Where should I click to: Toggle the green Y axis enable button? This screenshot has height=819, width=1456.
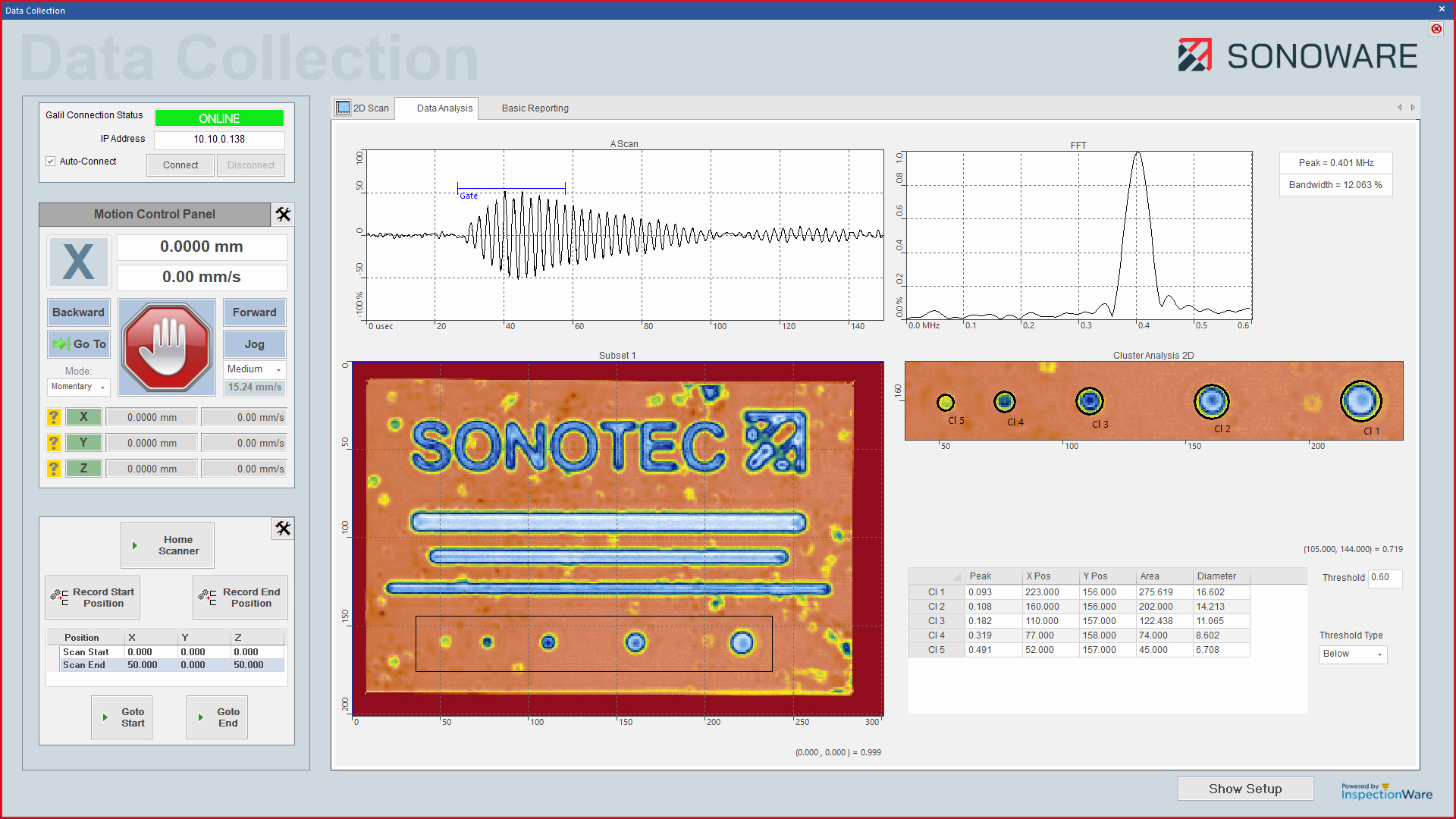[x=83, y=442]
